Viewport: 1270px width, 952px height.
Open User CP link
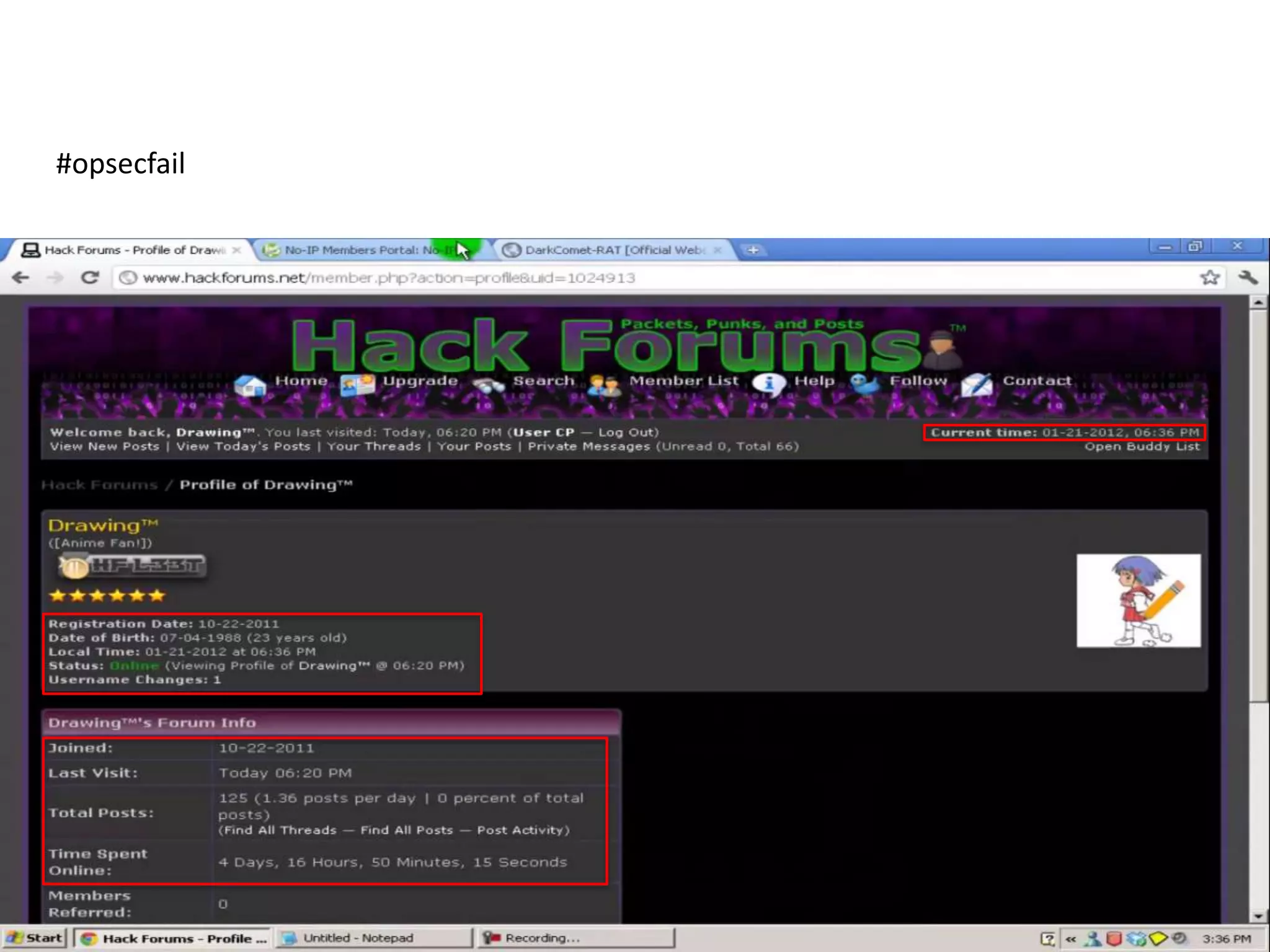tap(543, 432)
